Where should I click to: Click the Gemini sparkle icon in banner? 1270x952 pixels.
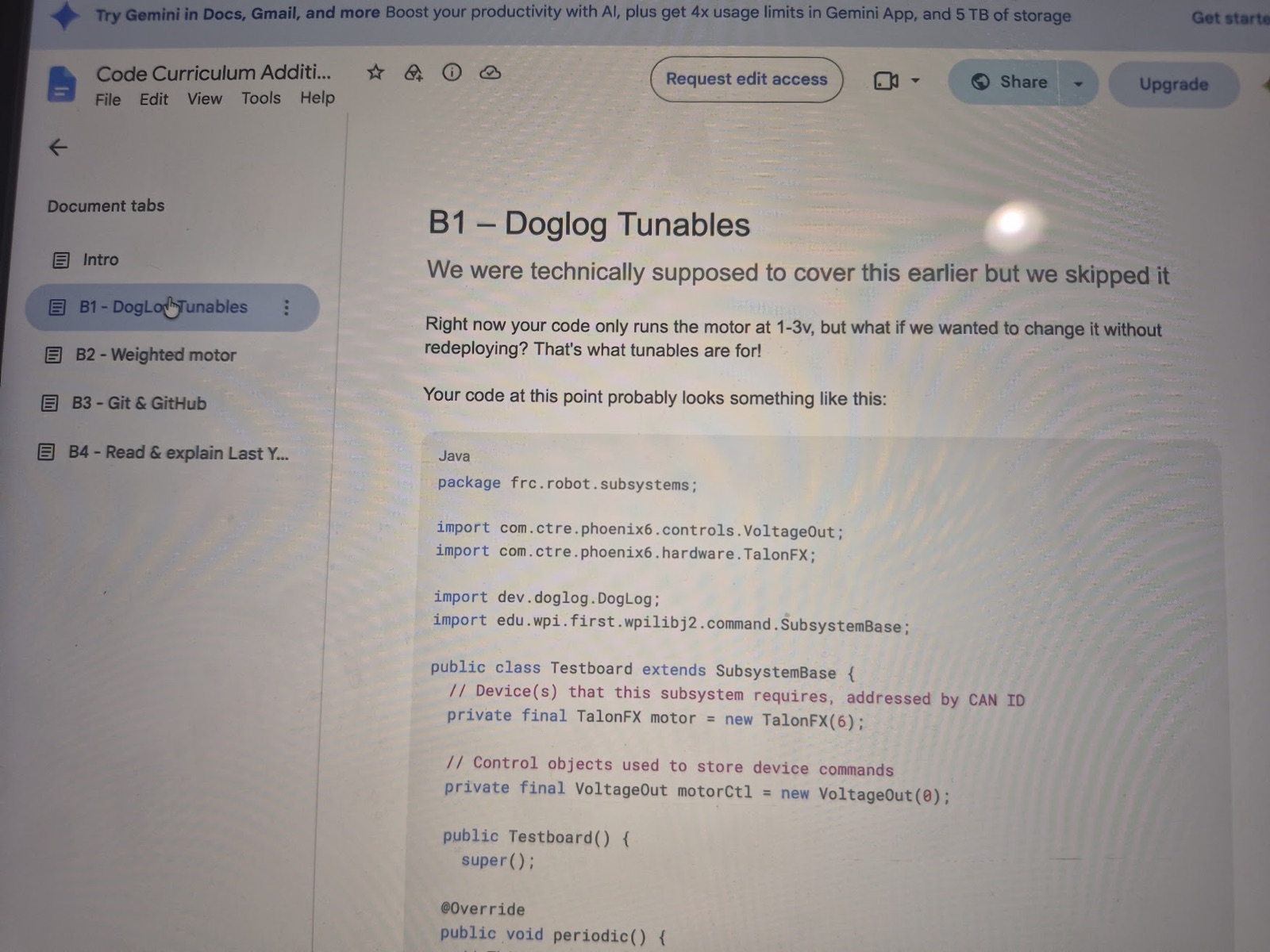63,15
